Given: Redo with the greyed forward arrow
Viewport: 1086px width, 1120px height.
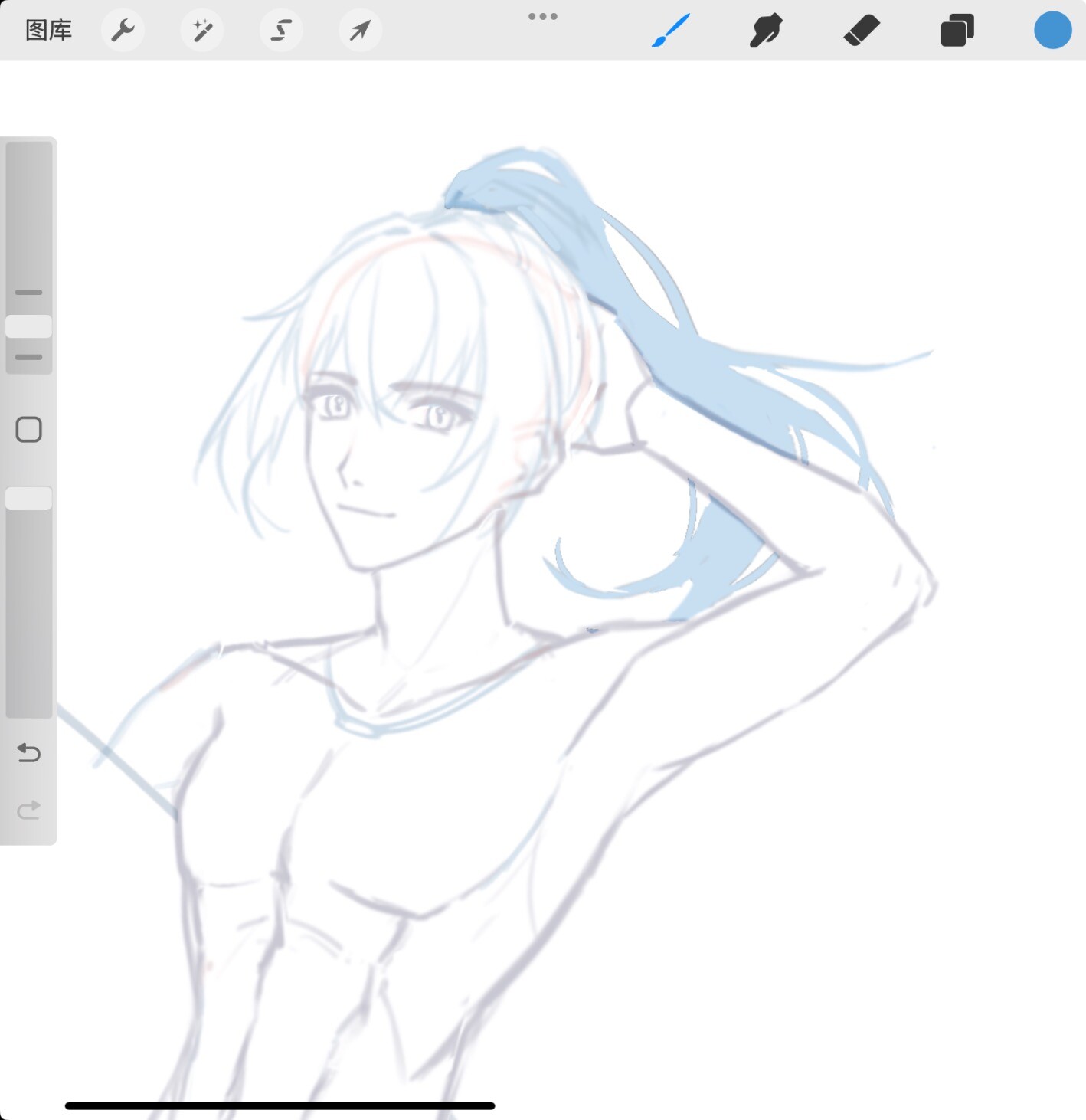Looking at the screenshot, I should tap(29, 810).
